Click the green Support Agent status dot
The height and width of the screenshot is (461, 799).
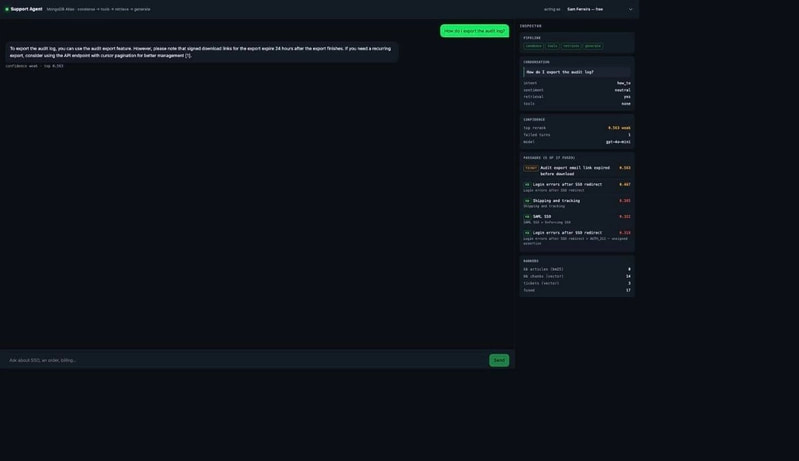[x=7, y=9]
